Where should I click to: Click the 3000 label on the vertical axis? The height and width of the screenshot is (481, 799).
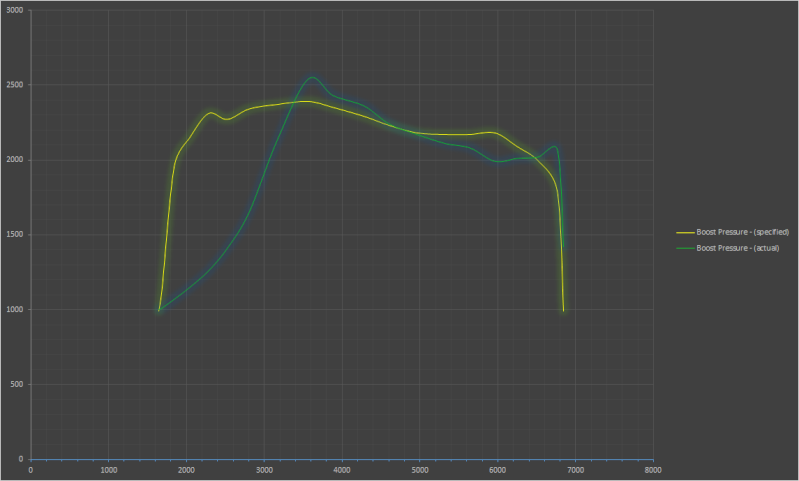tap(13, 10)
